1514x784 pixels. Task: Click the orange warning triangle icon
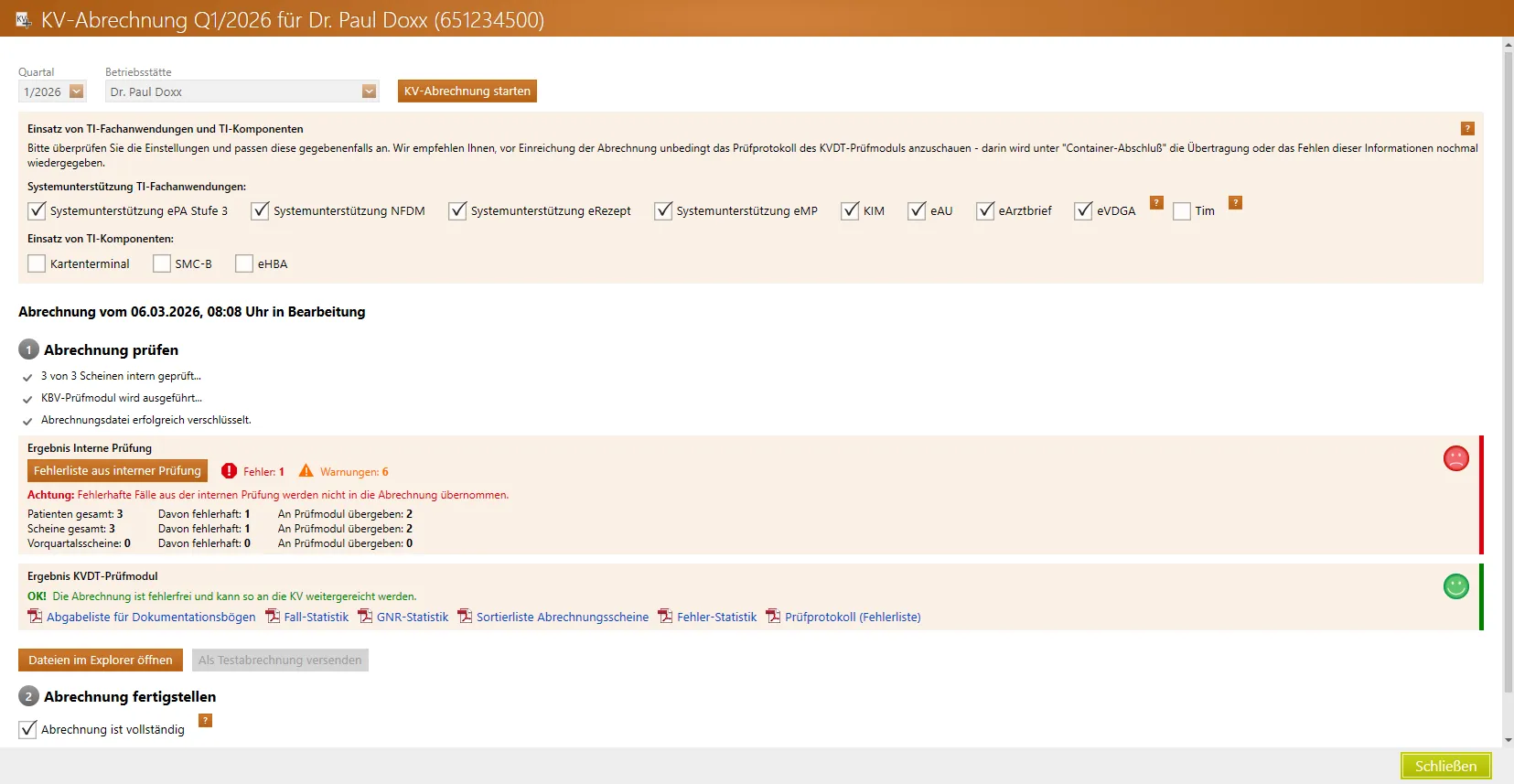coord(306,471)
